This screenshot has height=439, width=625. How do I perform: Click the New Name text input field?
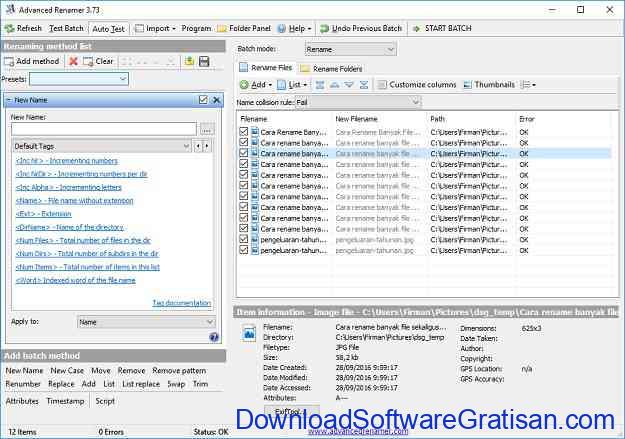(104, 130)
